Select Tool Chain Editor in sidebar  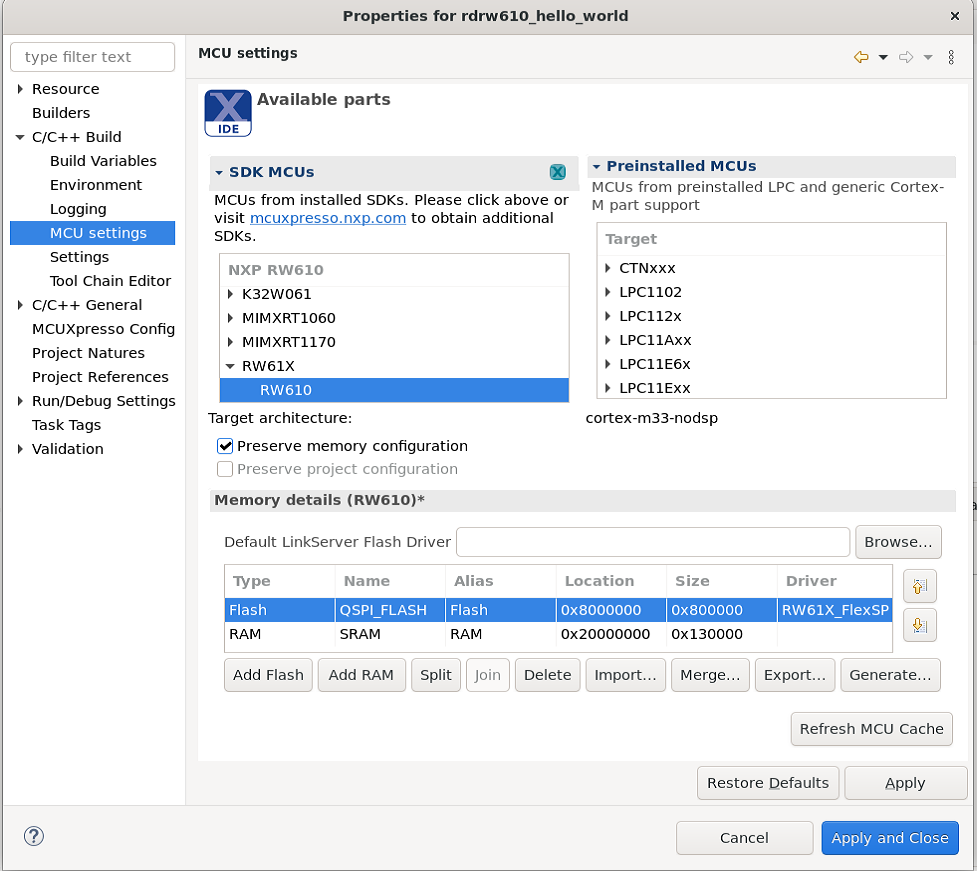click(110, 281)
